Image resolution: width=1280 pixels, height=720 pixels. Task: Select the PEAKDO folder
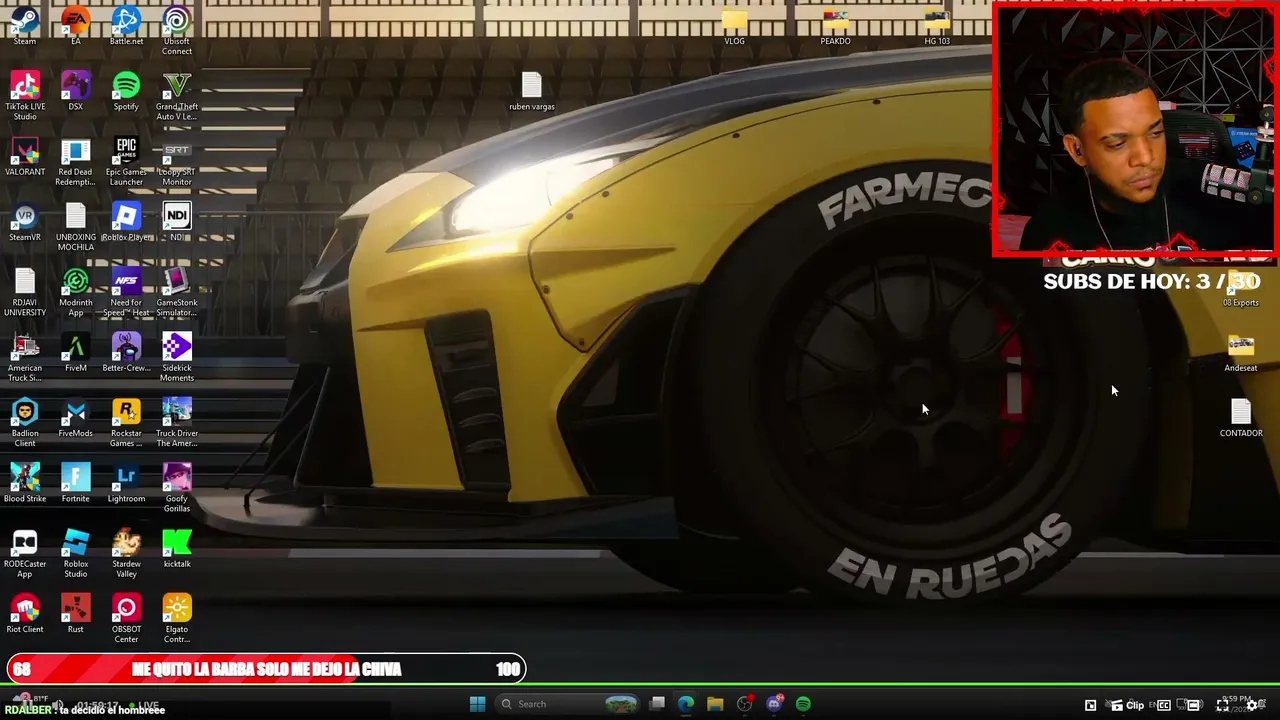coord(835,26)
